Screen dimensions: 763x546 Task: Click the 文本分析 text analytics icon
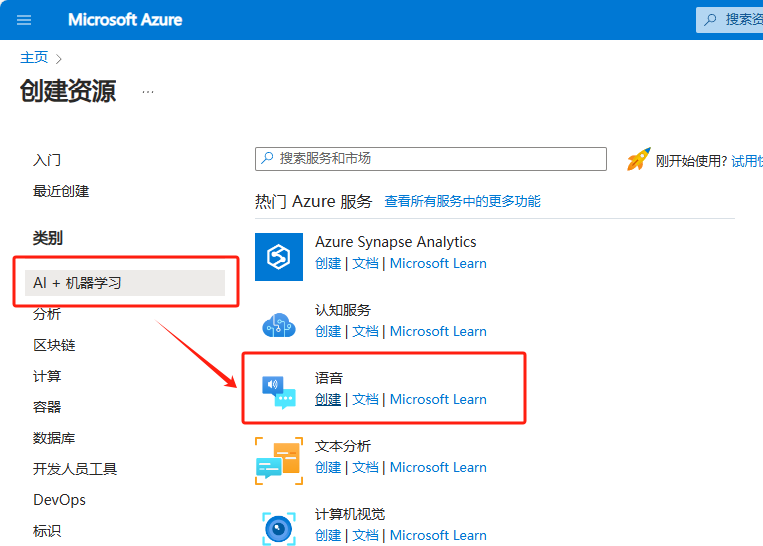[279, 461]
